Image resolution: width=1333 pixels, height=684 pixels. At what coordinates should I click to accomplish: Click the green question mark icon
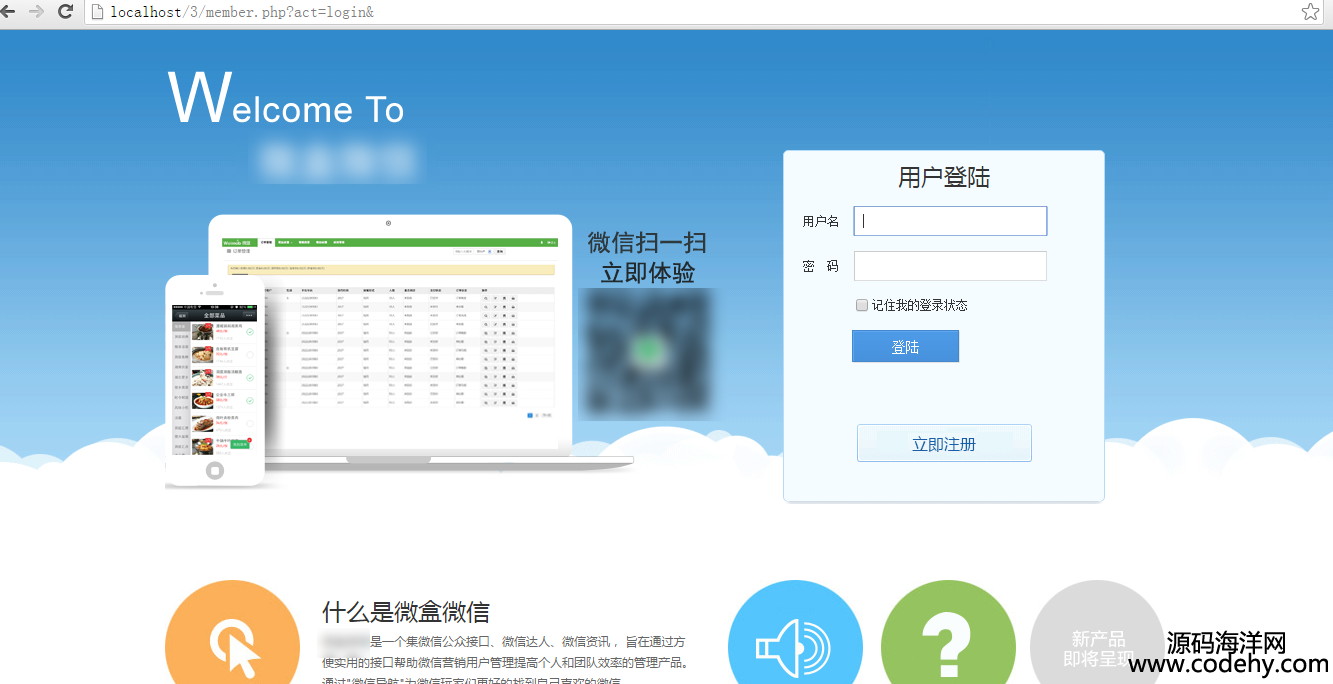tap(948, 633)
